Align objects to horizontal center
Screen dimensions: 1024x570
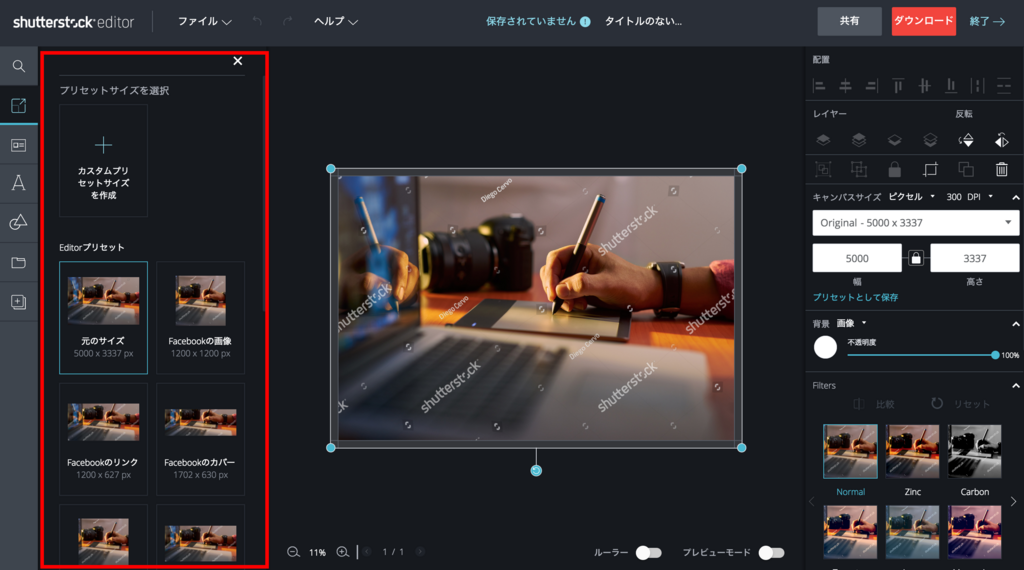pyautogui.click(x=845, y=86)
